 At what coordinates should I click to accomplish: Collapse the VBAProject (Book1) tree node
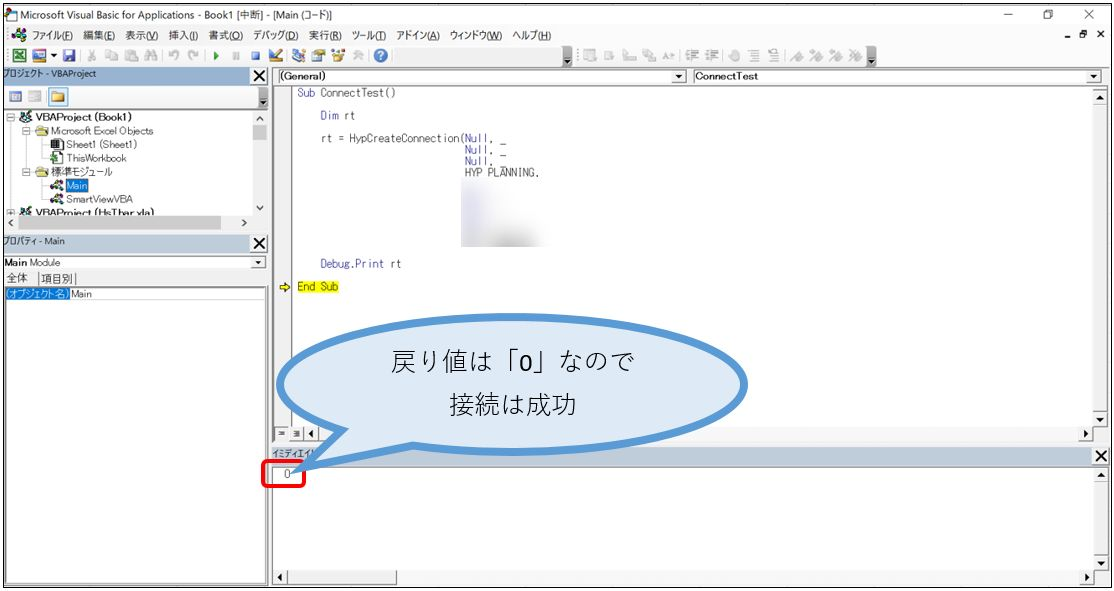pos(11,117)
